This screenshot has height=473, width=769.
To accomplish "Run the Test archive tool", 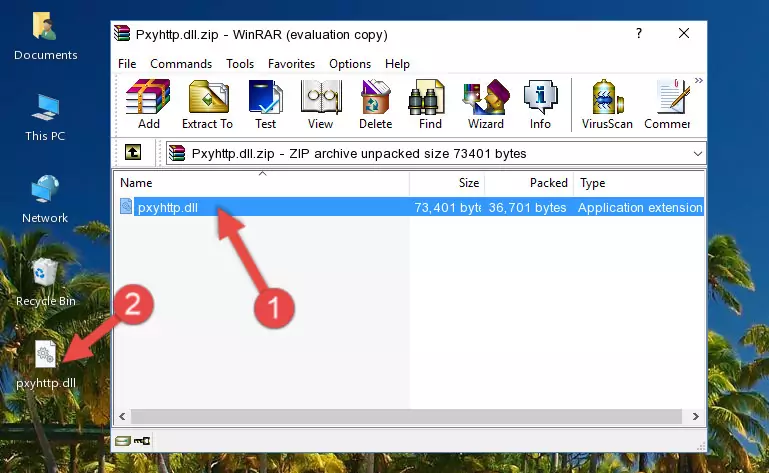I will pos(265,105).
